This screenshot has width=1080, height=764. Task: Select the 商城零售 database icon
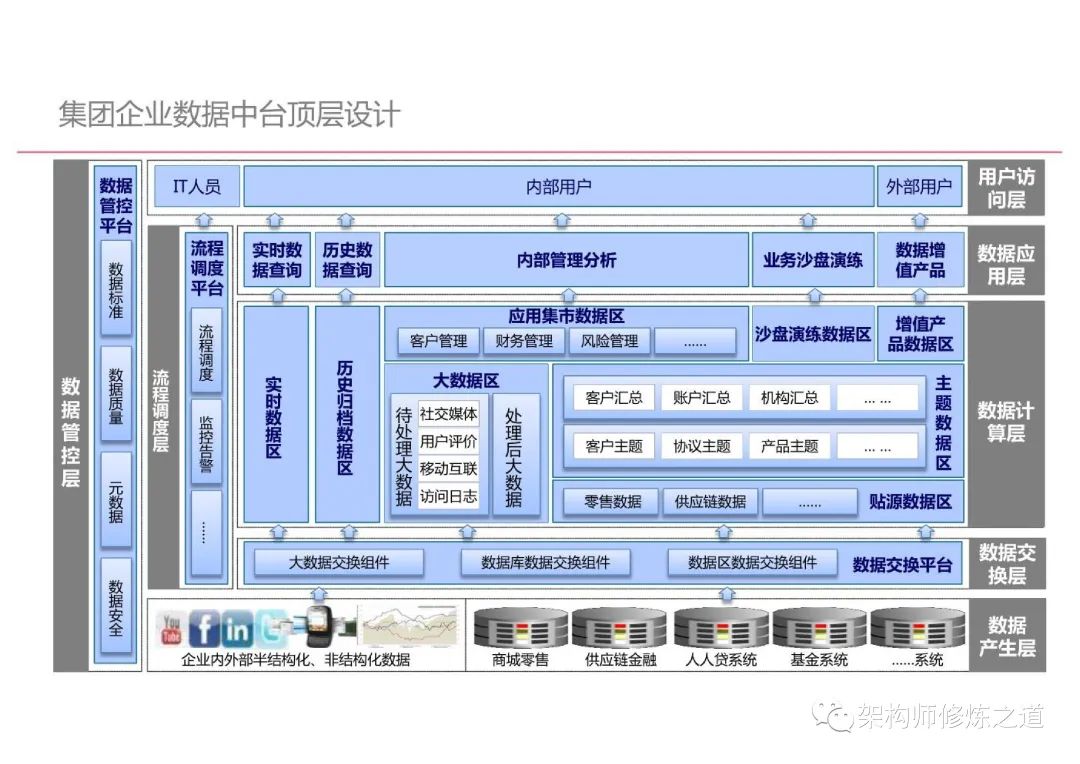520,628
